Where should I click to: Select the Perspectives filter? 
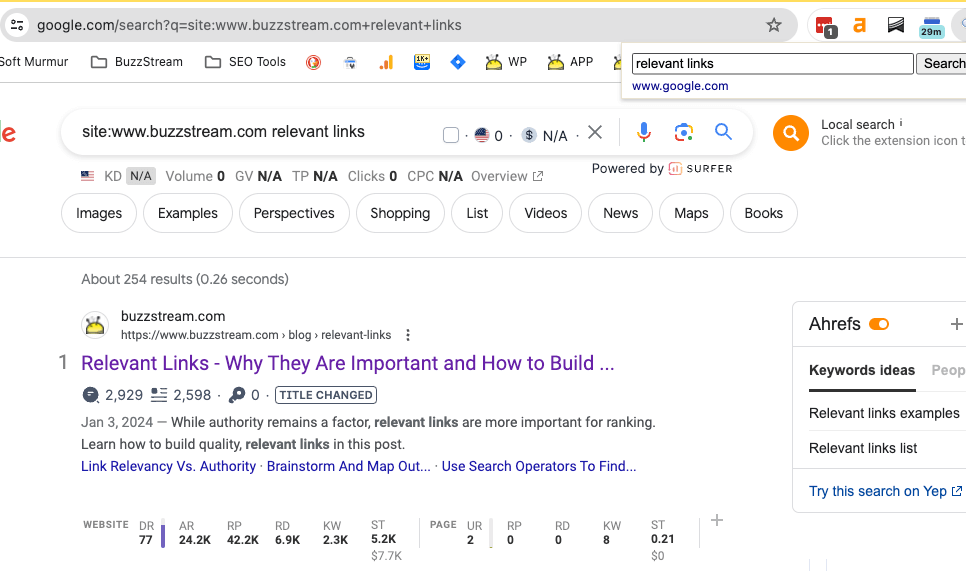click(x=294, y=213)
